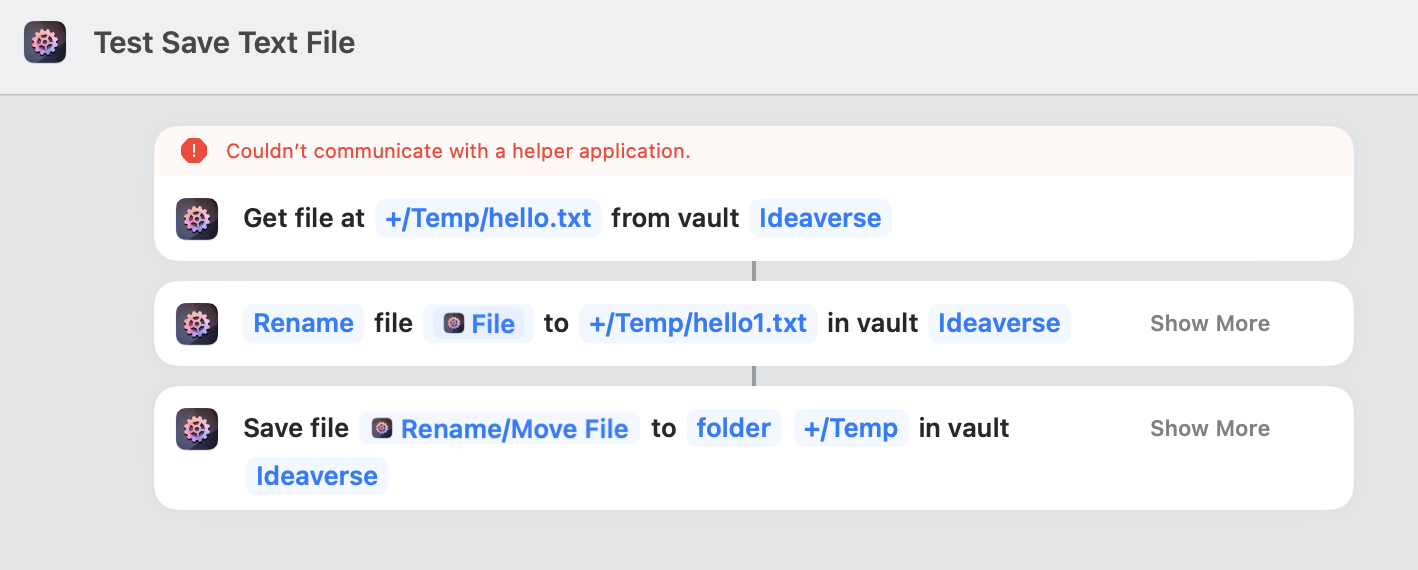Select Ideaverse vault in Rename action
The image size is (1418, 570).
click(998, 323)
